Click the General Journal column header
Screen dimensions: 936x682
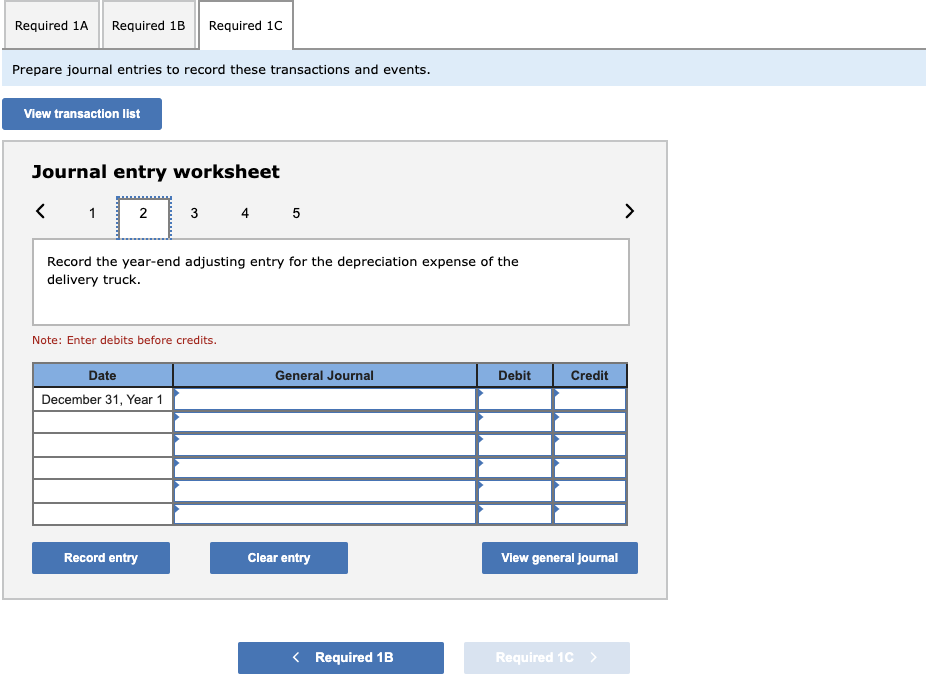pyautogui.click(x=325, y=376)
